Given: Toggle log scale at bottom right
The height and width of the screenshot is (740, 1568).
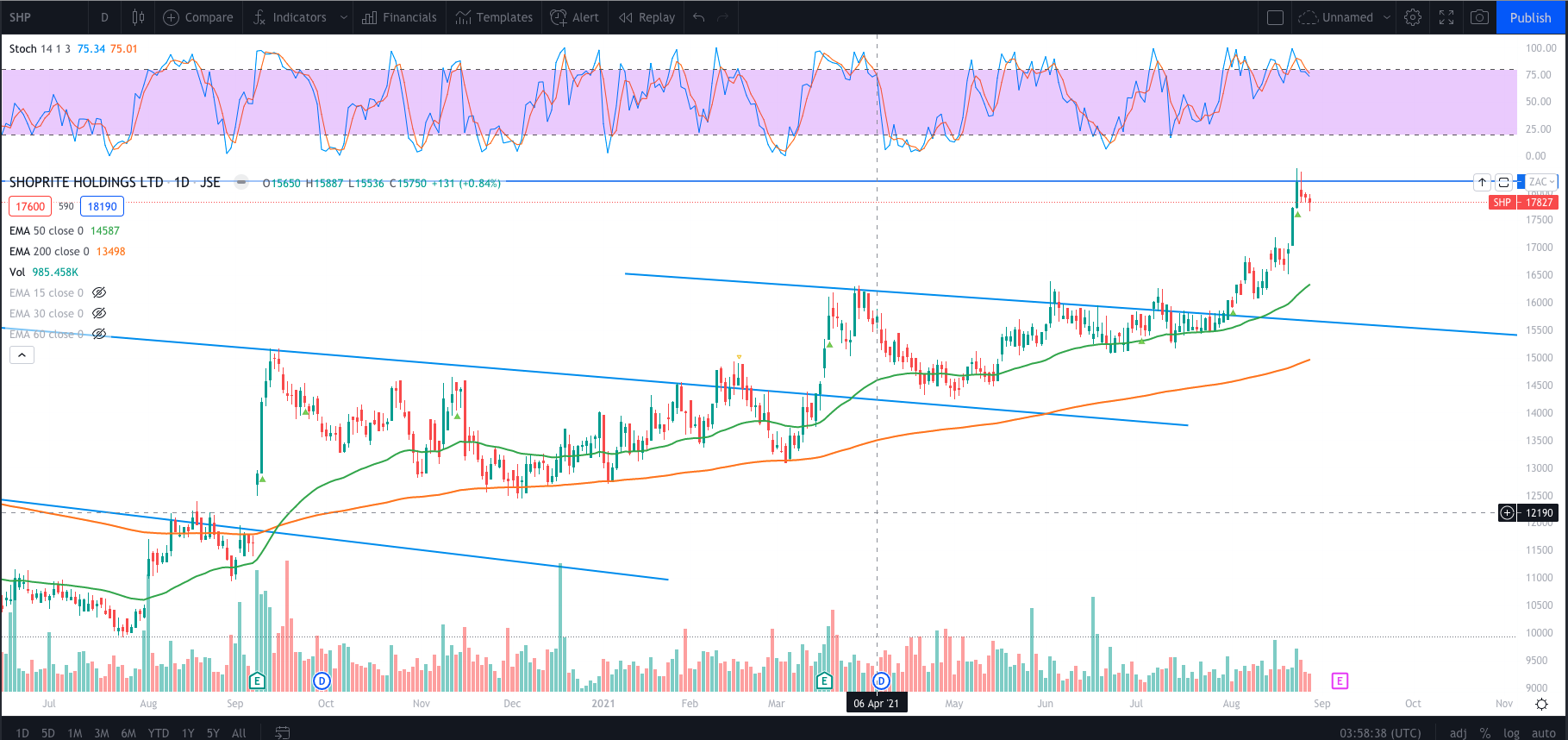Looking at the screenshot, I should point(1511,732).
